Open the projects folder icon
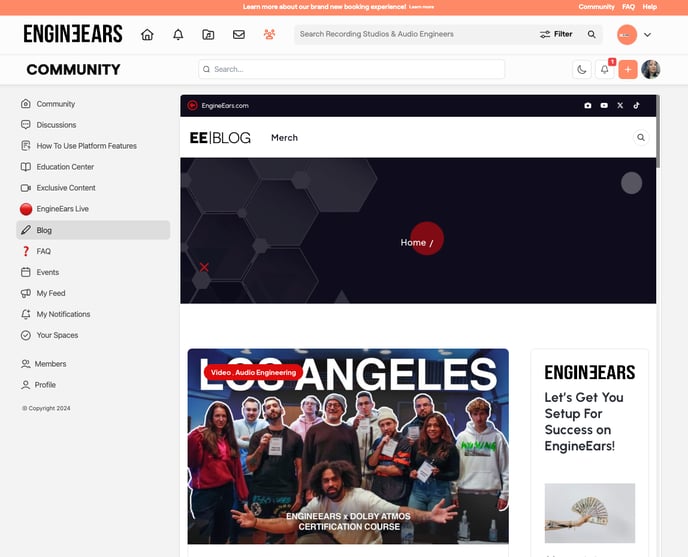This screenshot has width=688, height=557. point(208,34)
